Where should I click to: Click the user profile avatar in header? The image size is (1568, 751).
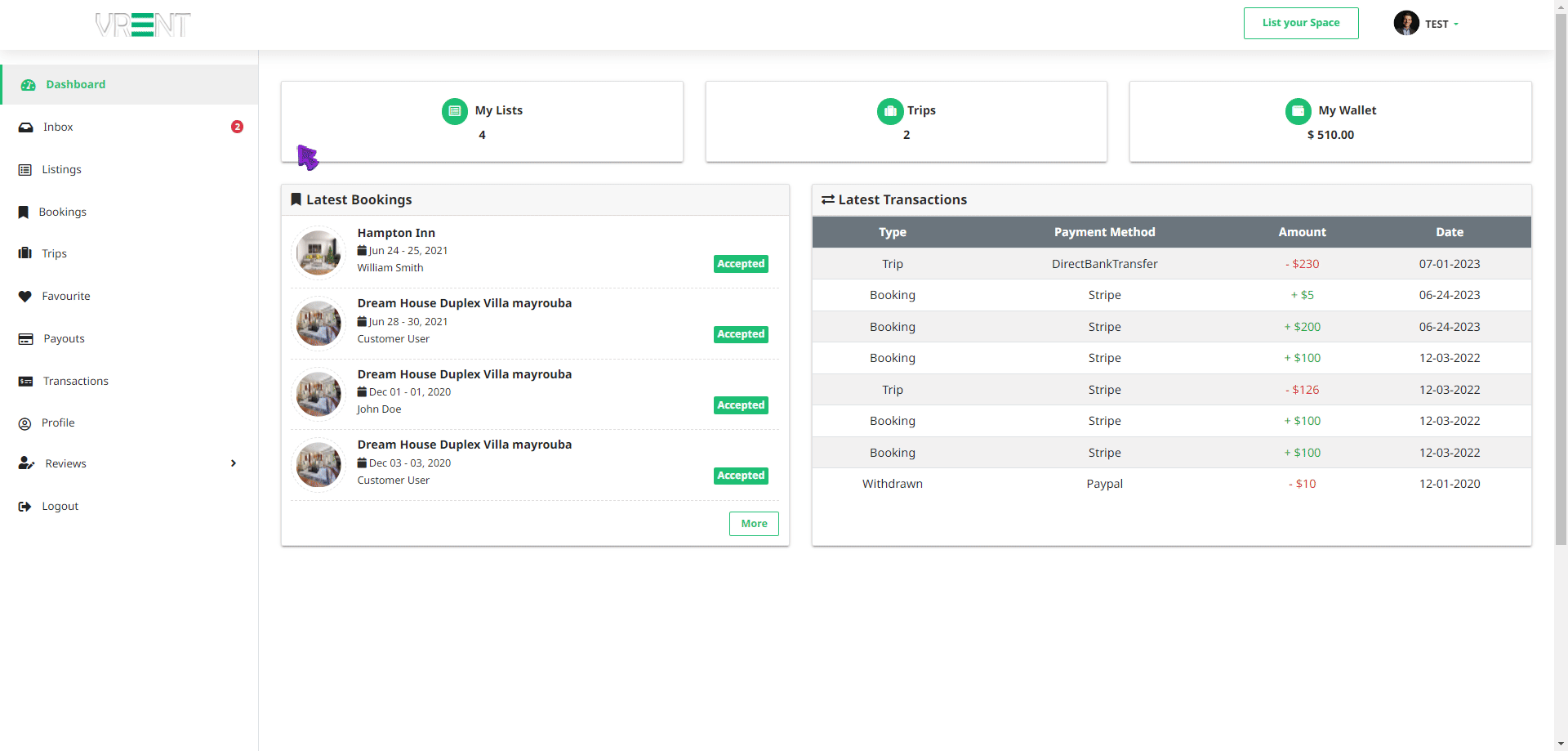(1405, 23)
